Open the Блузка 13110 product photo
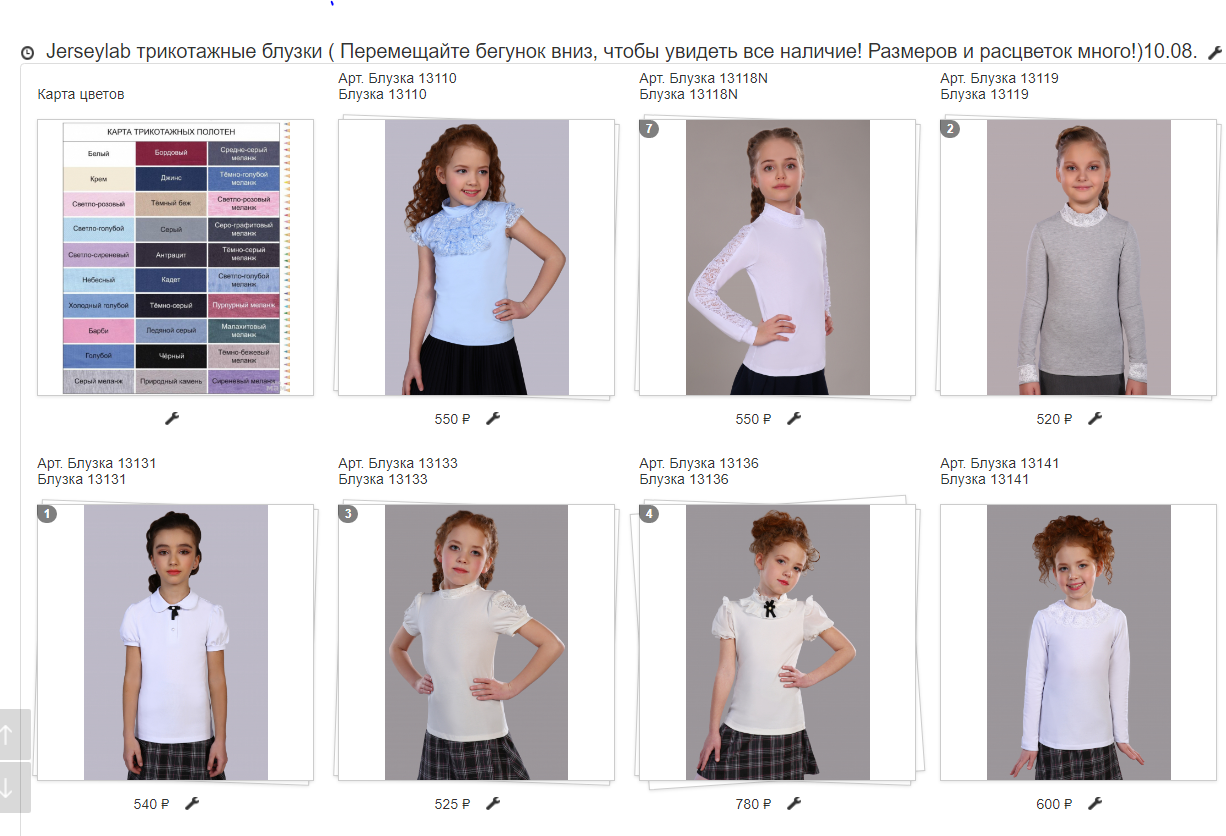This screenshot has height=836, width=1226. tap(477, 257)
